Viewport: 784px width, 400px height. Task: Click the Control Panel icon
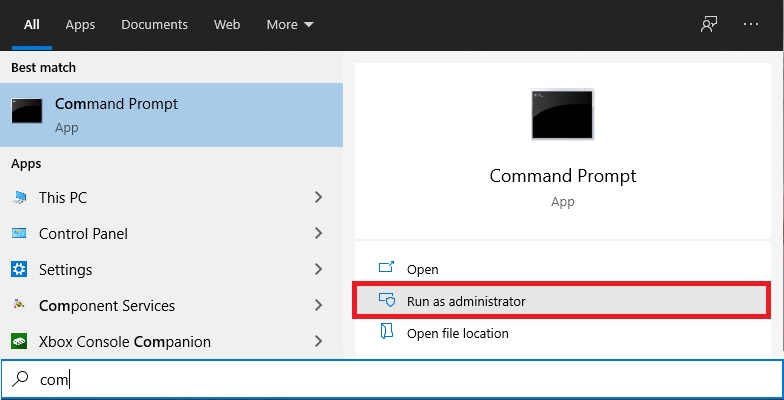tap(19, 234)
